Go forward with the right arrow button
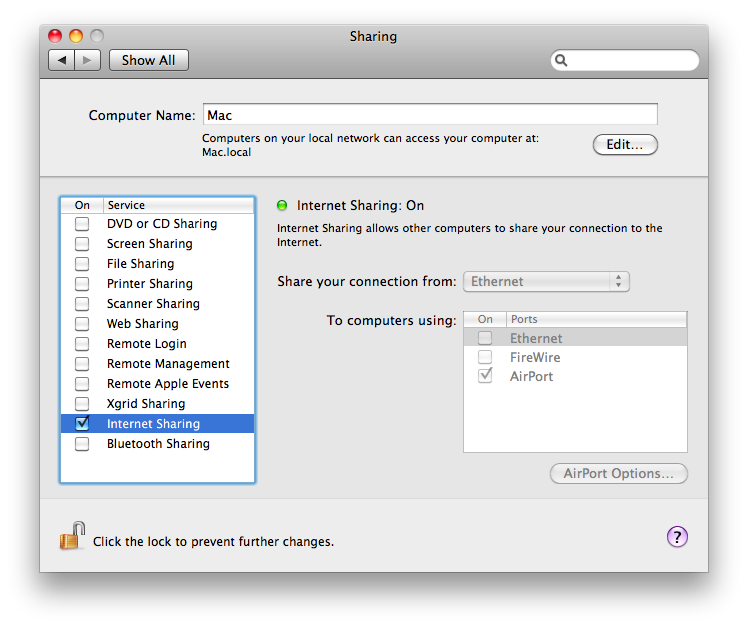The height and width of the screenshot is (627, 748). [87, 60]
